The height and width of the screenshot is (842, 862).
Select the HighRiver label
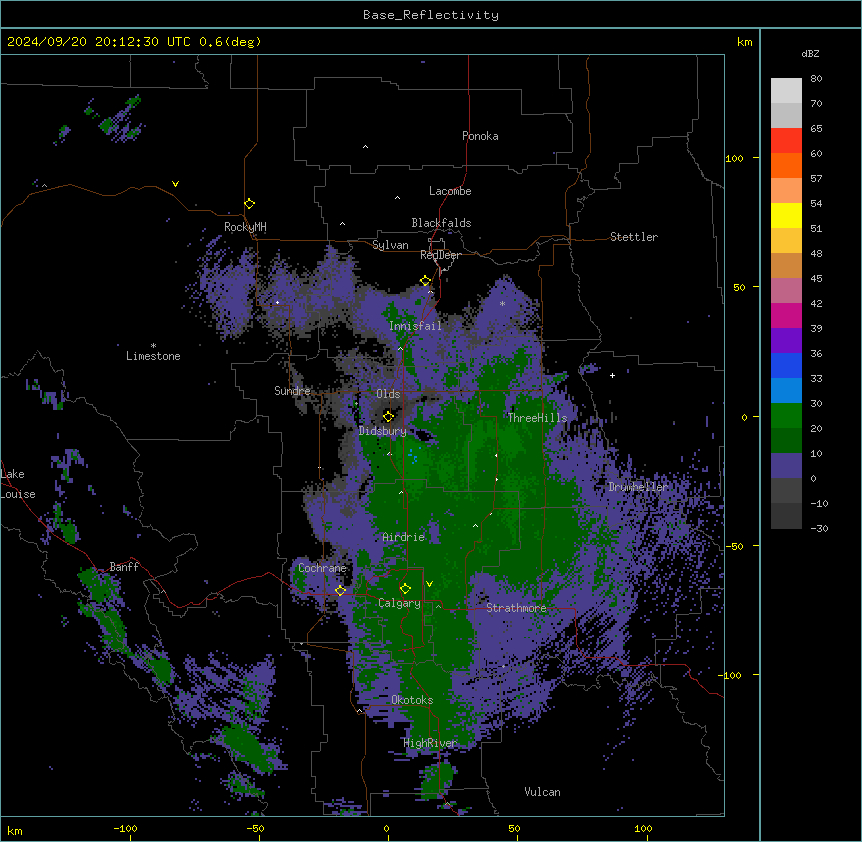(x=430, y=743)
